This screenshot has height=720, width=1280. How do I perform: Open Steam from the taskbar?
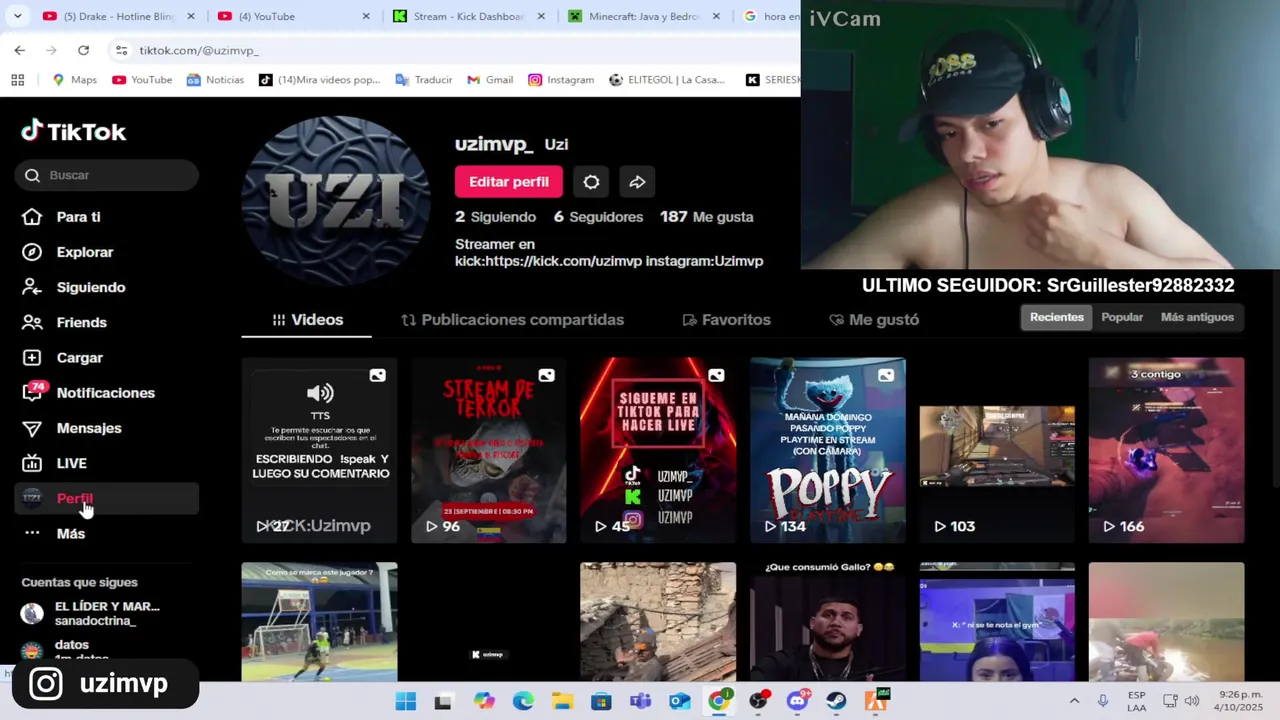point(836,701)
